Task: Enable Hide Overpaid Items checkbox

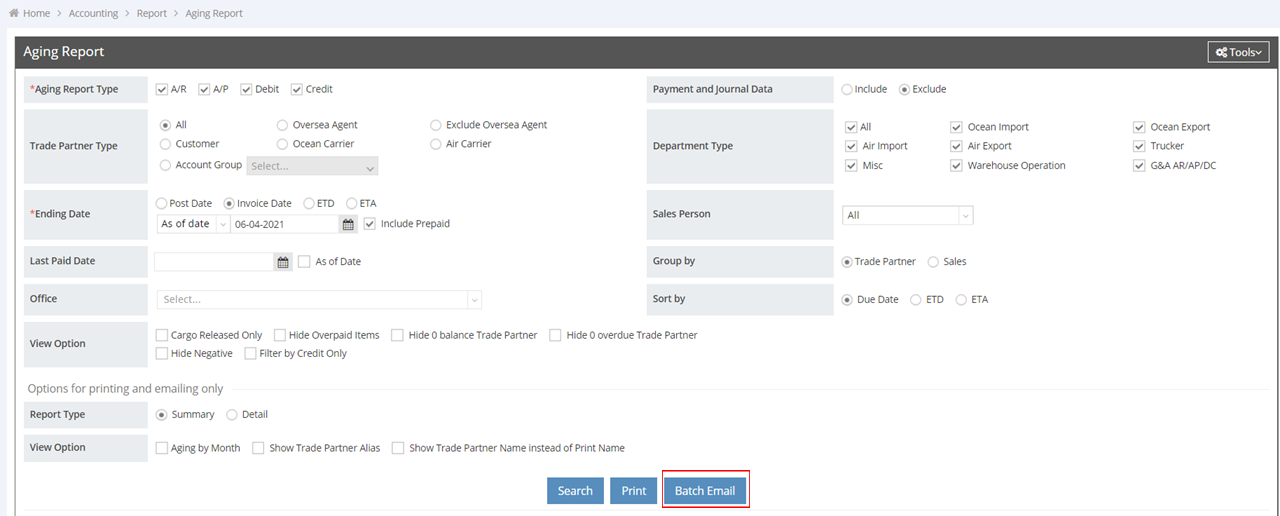Action: coord(280,335)
